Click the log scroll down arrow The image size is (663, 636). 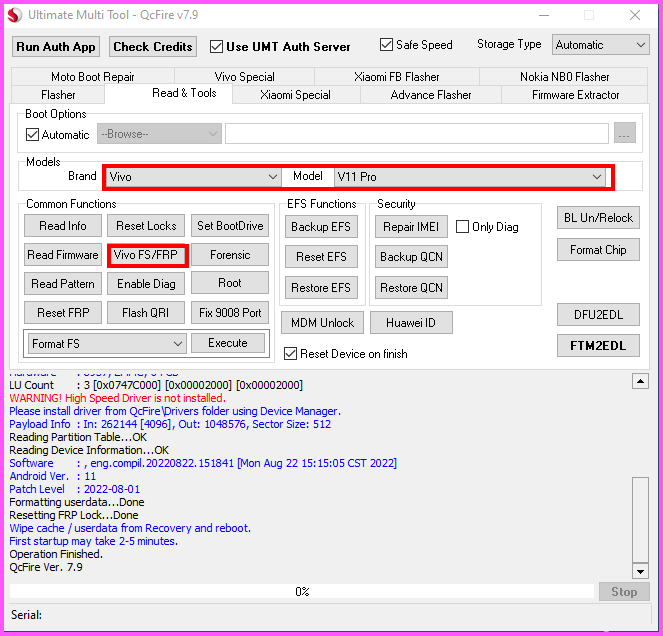[640, 571]
